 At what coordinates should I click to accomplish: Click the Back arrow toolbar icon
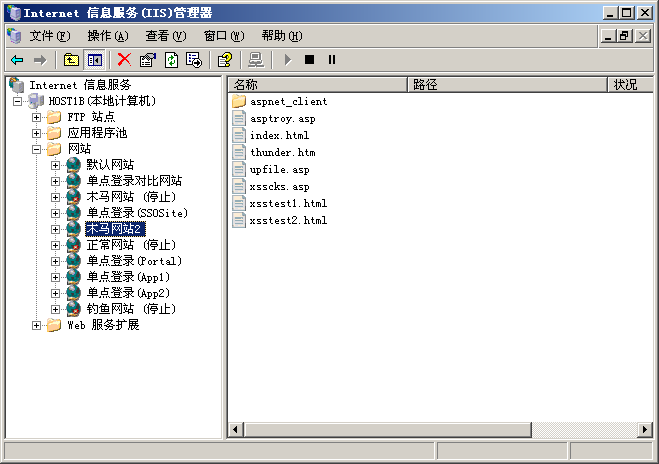pyautogui.click(x=17, y=60)
